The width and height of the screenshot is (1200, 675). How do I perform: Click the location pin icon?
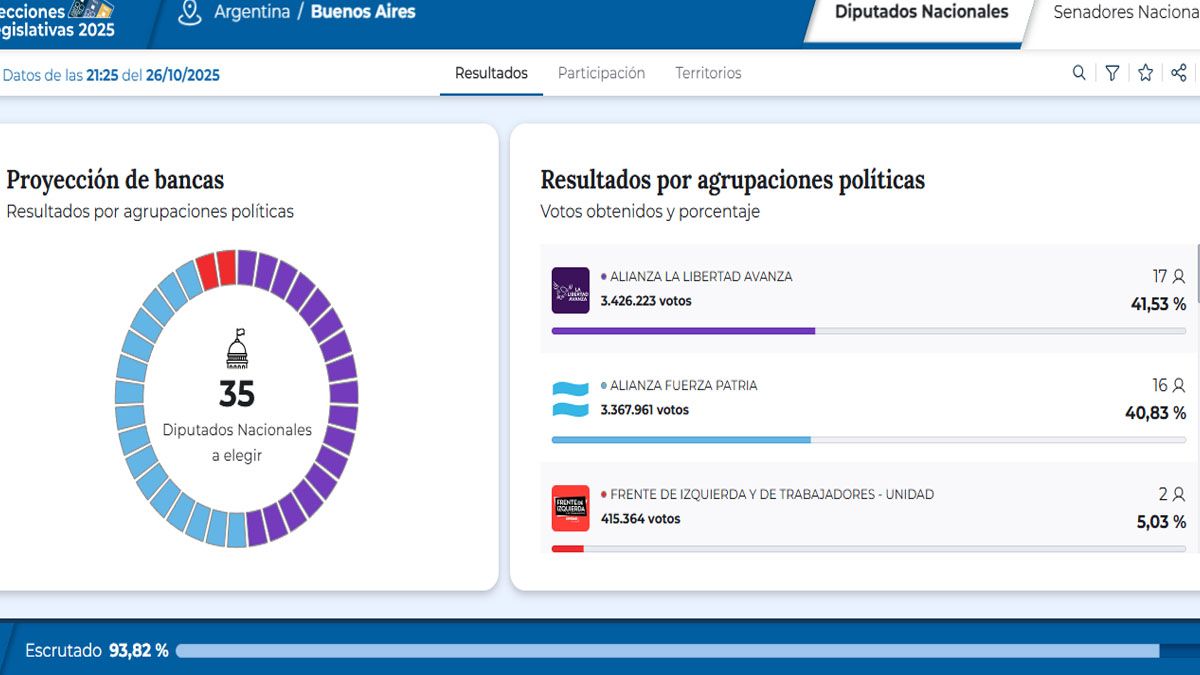pos(189,13)
